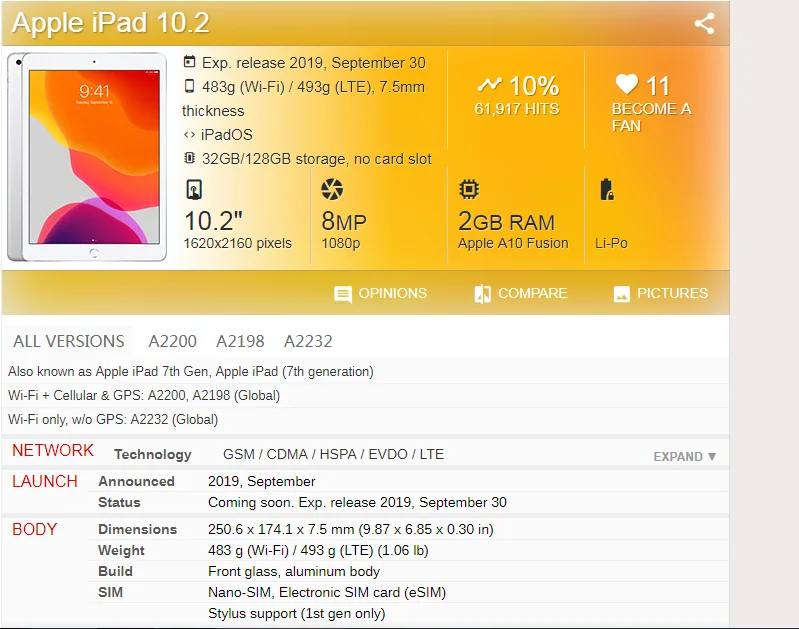Open the OPINIONS section
The height and width of the screenshot is (629, 799).
381,294
